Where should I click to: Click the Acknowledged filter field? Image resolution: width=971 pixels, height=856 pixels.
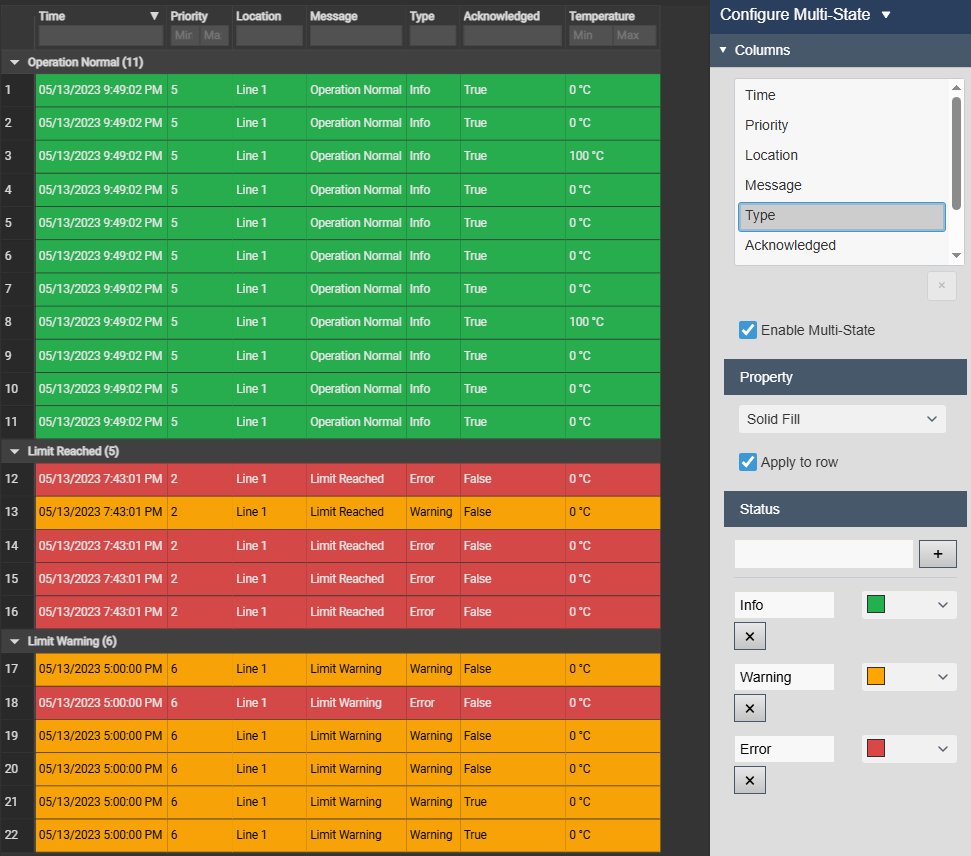513,35
